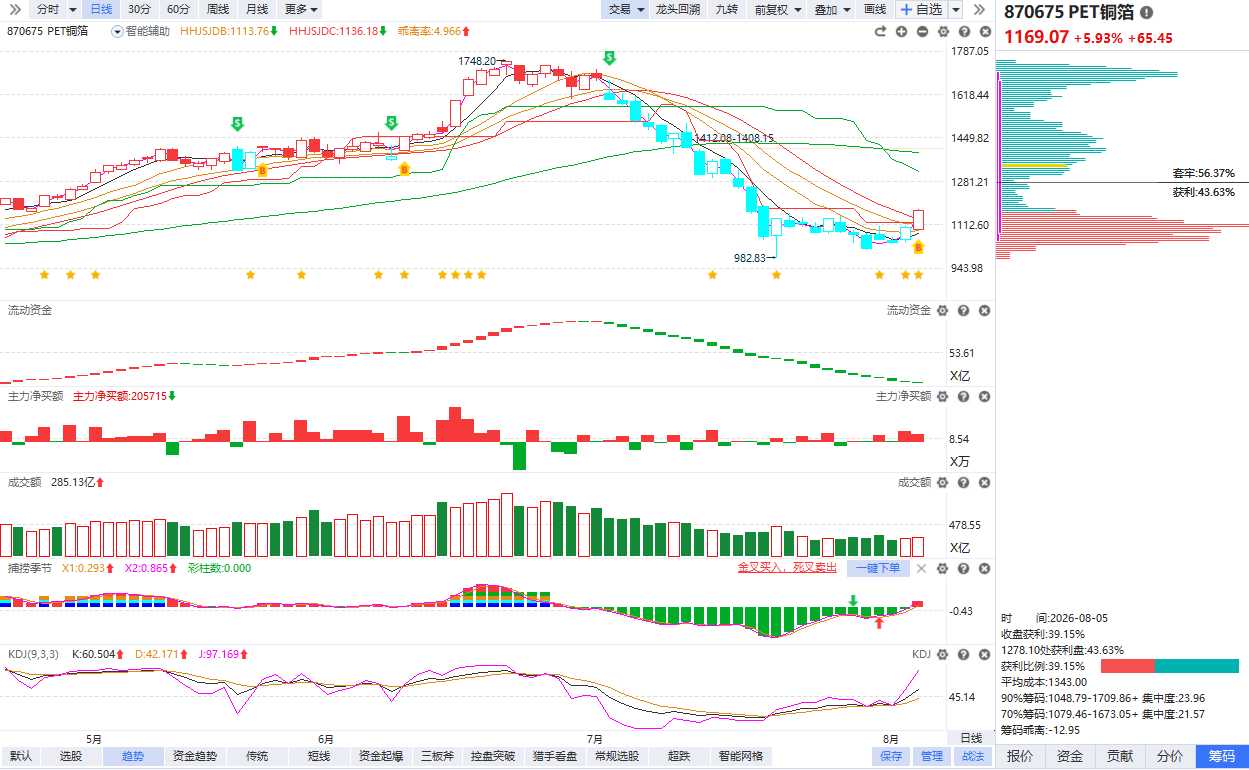Select the 分价 tab in the right panel

pyautogui.click(x=1169, y=756)
